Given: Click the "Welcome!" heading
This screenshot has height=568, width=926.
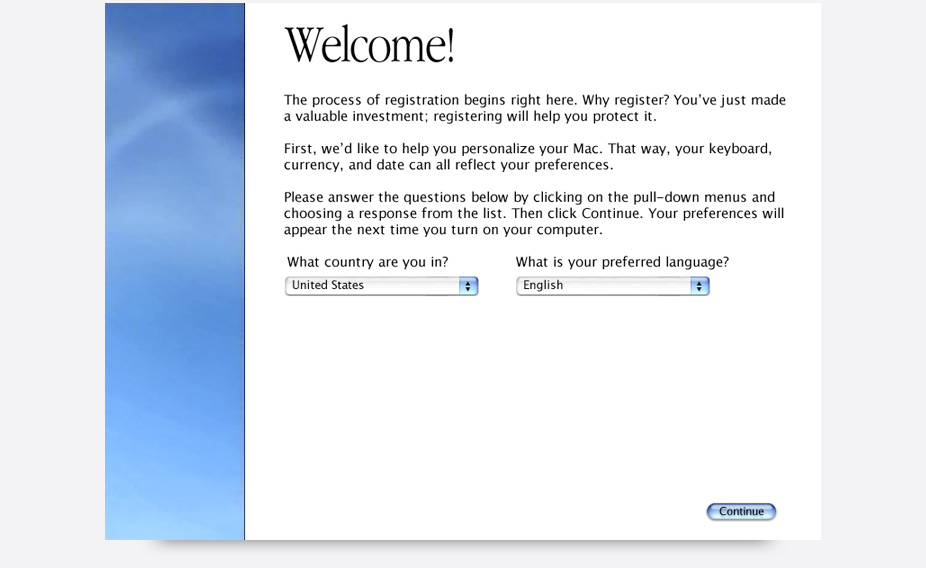Looking at the screenshot, I should tap(369, 46).
